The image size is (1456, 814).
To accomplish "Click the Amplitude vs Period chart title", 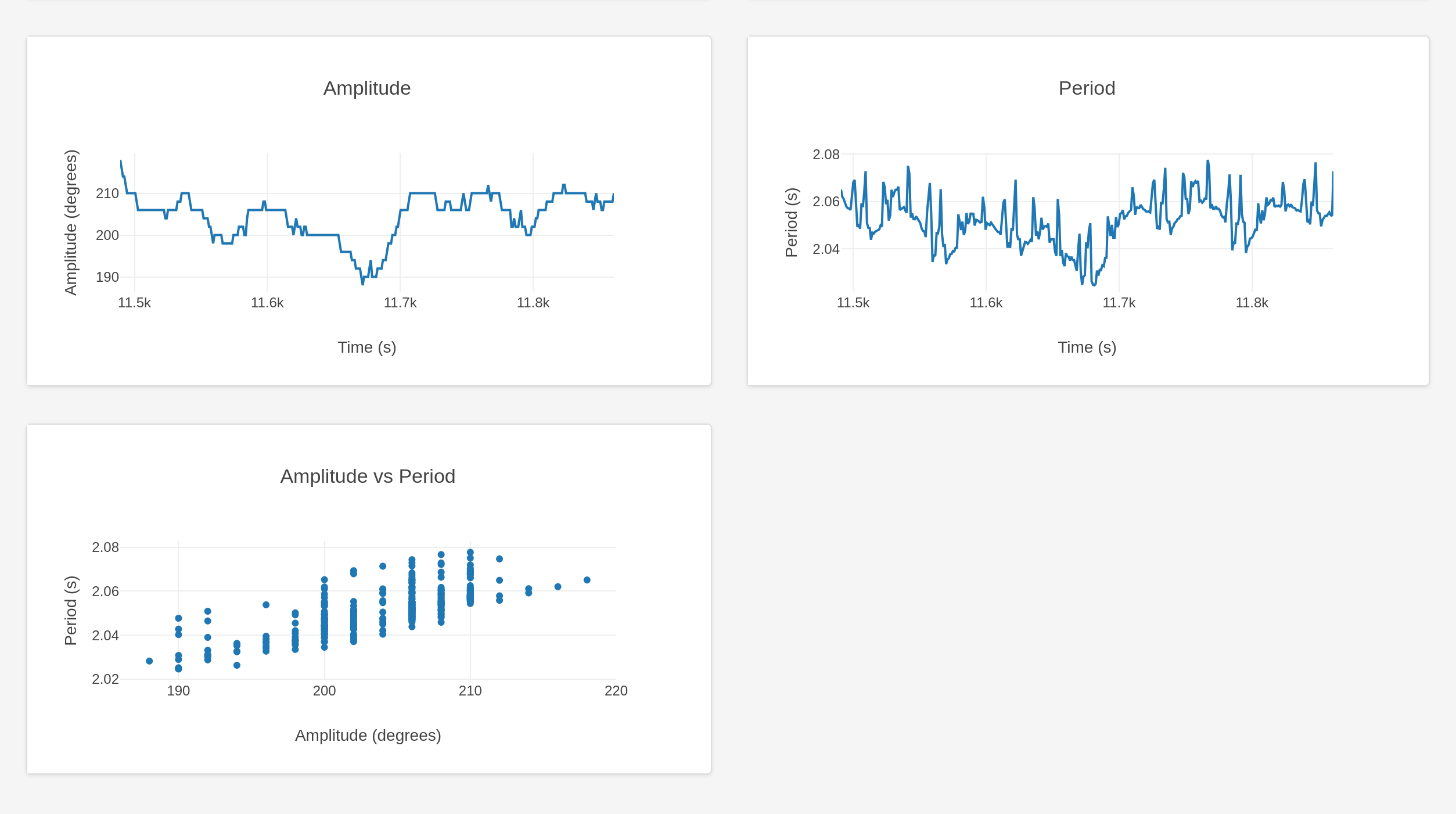I will 367,476.
